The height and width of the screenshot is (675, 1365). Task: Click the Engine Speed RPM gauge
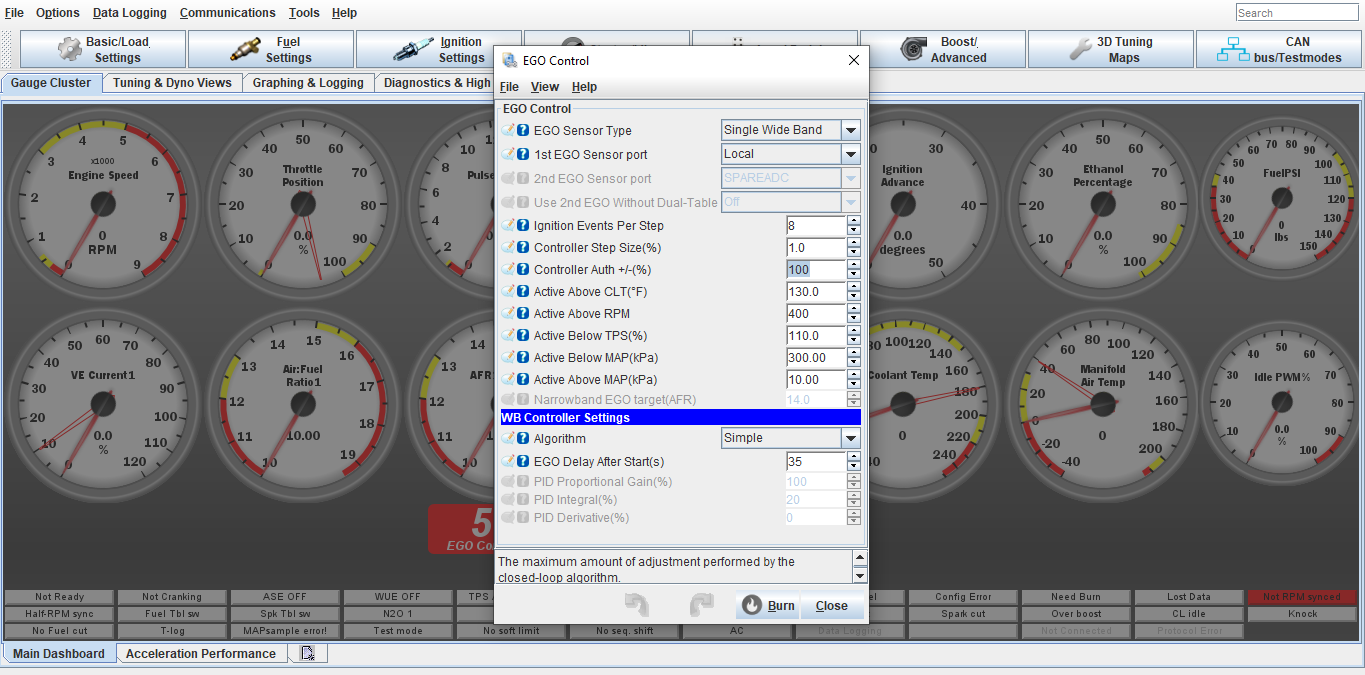pyautogui.click(x=103, y=203)
